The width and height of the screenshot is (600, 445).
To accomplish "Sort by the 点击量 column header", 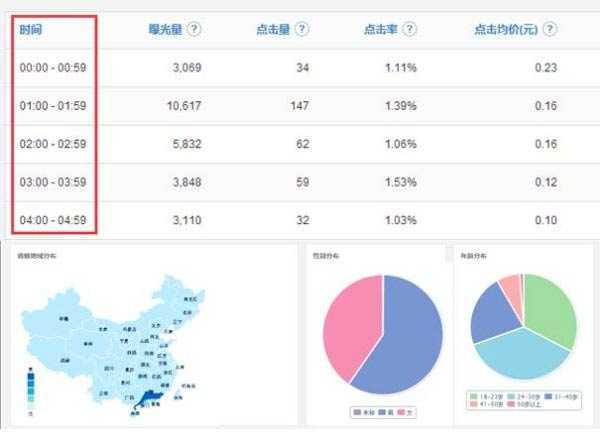I will coord(273,29).
